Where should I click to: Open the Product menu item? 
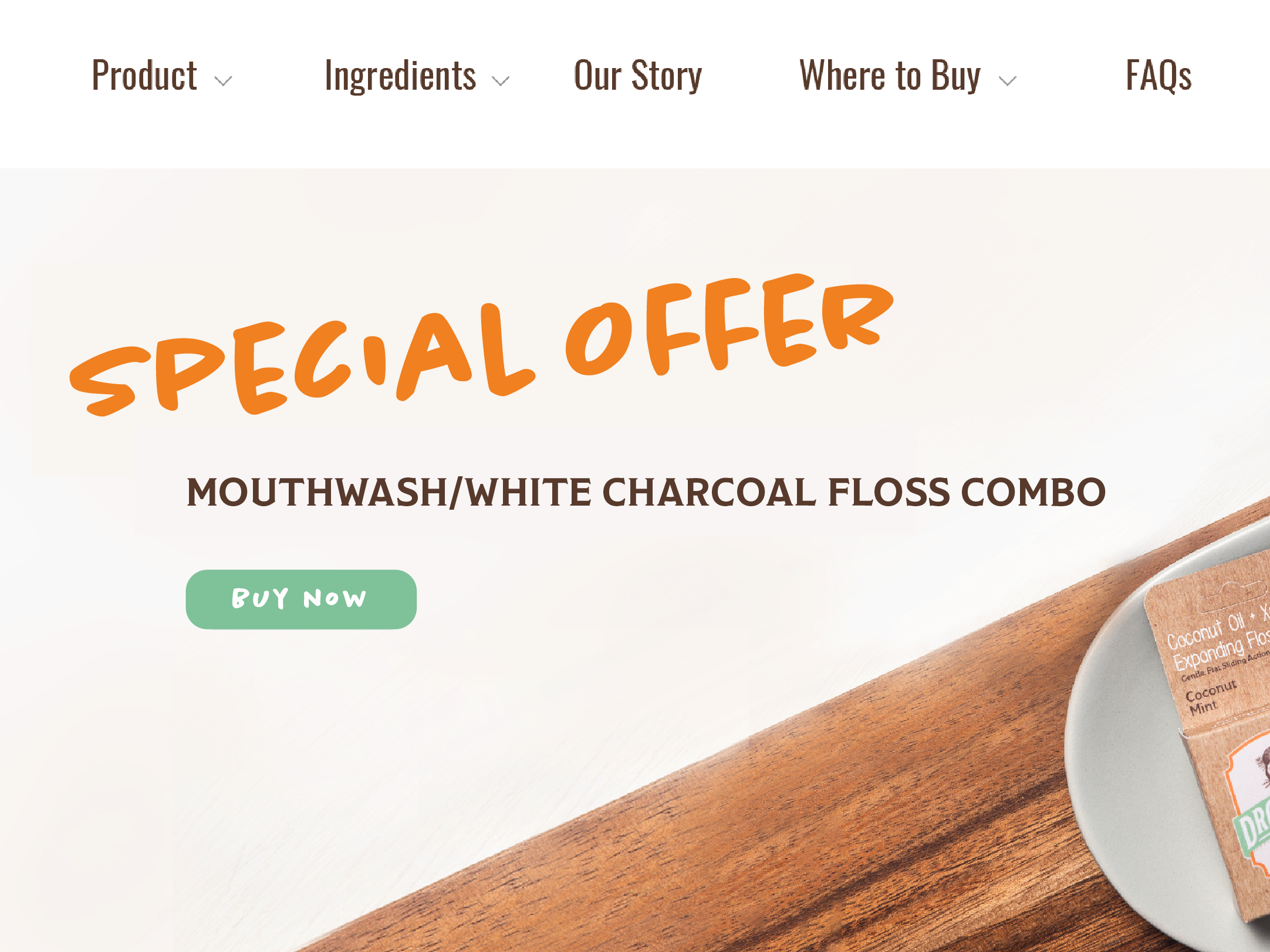144,76
